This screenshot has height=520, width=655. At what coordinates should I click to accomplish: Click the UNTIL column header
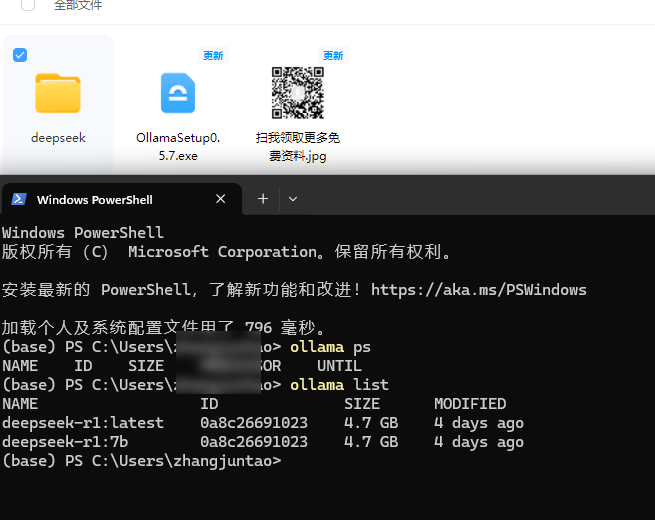coord(339,366)
